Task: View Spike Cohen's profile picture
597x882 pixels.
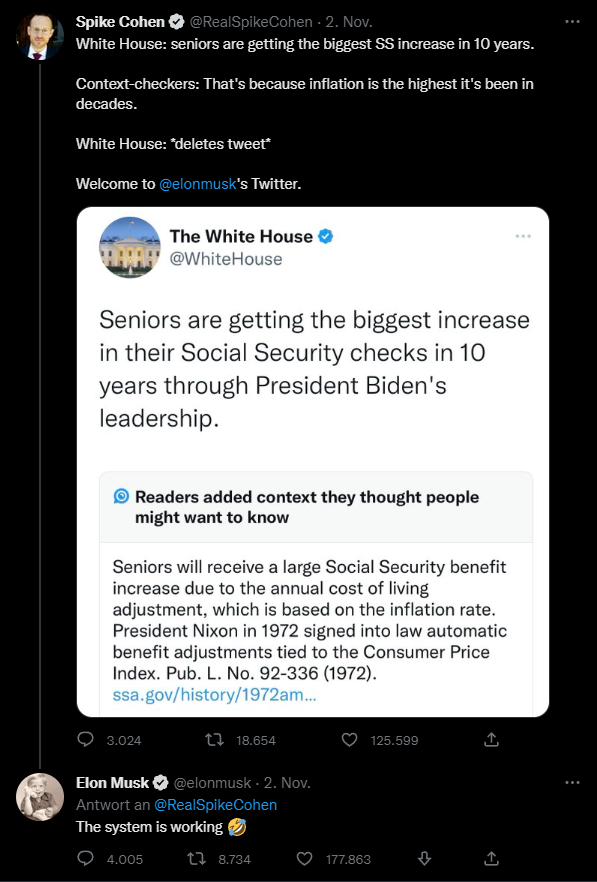Action: pyautogui.click(x=40, y=37)
